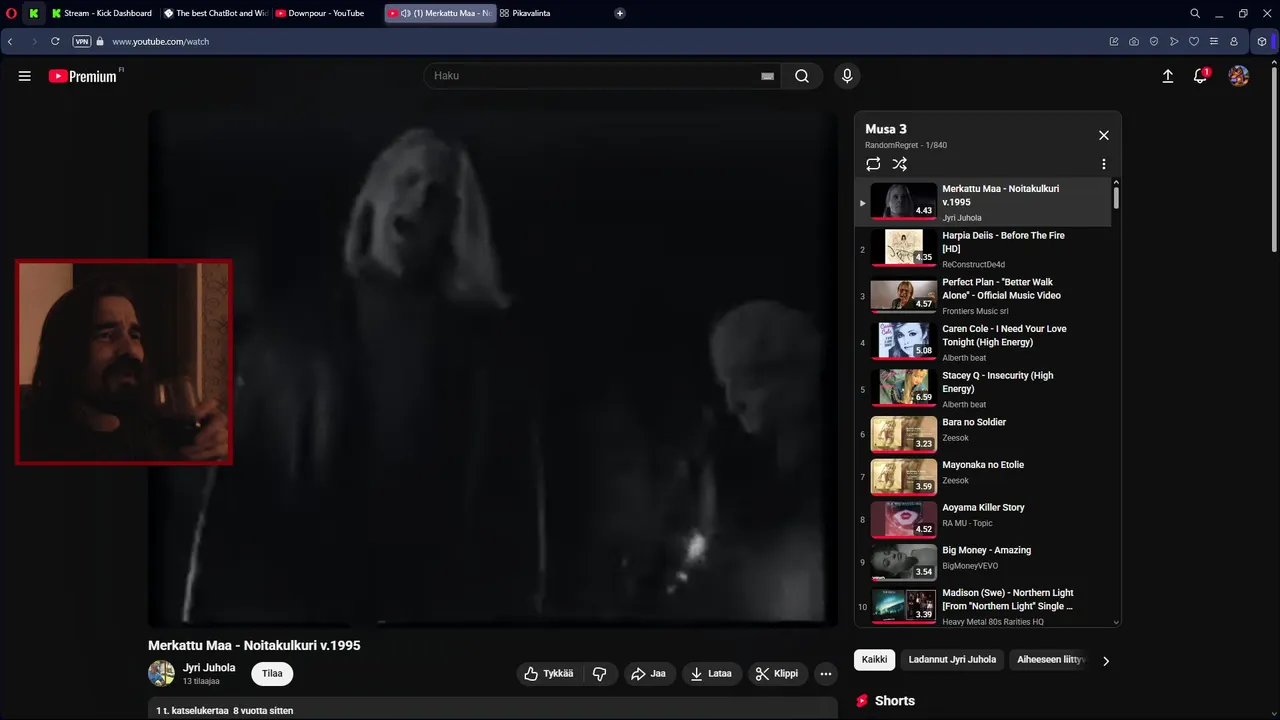Select the Aiheeseen liittyvä chip

pyautogui.click(x=1050, y=660)
